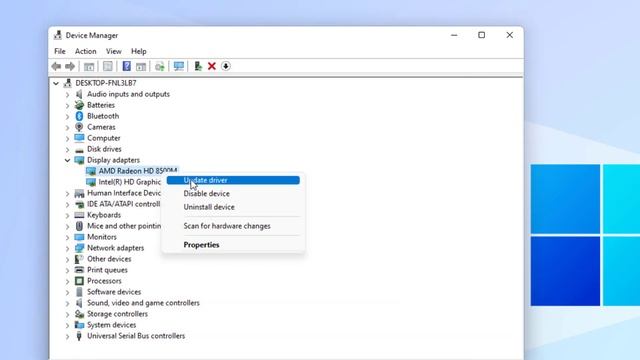Image resolution: width=640 pixels, height=360 pixels.
Task: Click the Back arrow toolbar icon
Action: [56, 66]
